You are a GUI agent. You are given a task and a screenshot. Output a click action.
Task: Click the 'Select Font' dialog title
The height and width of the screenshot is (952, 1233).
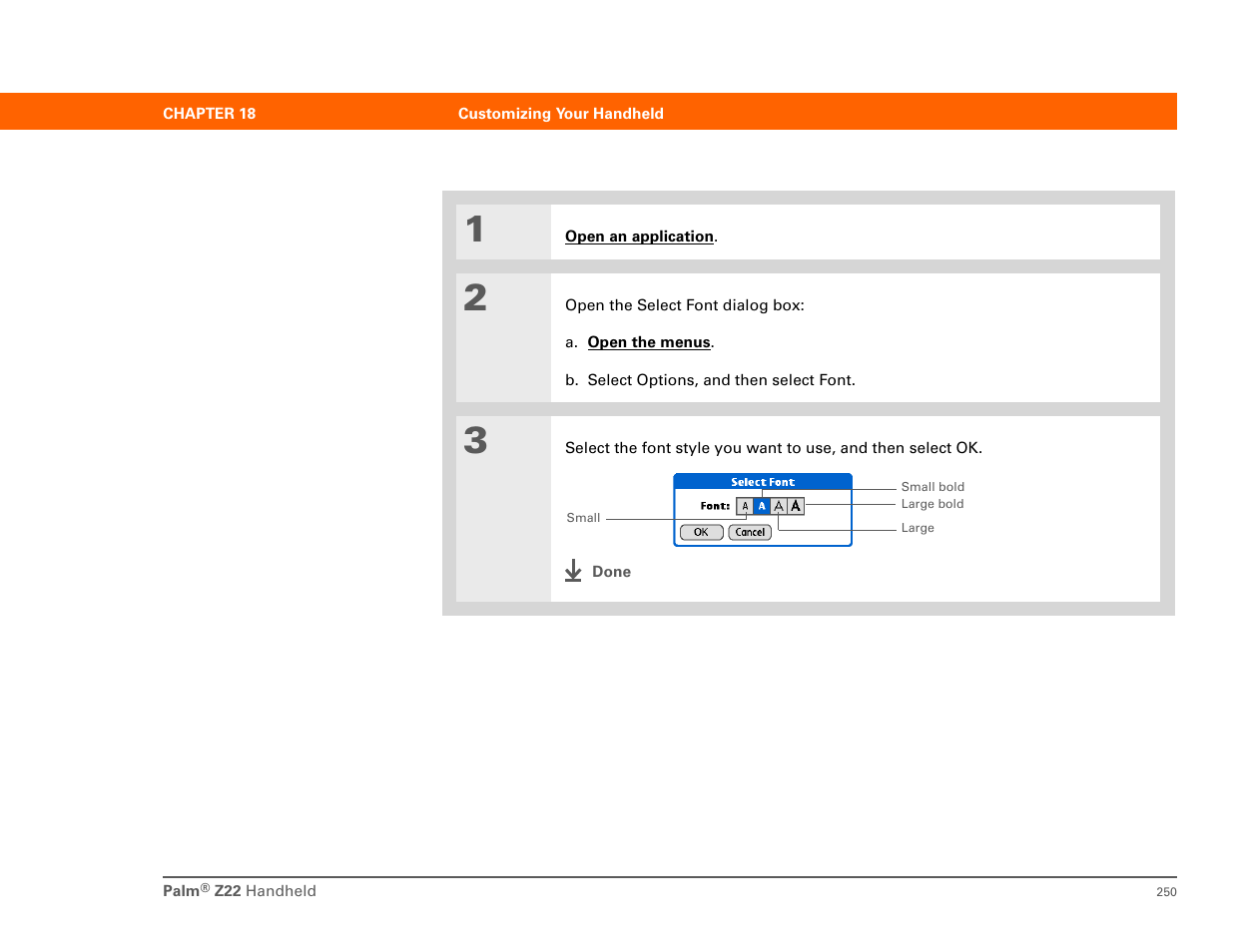763,482
